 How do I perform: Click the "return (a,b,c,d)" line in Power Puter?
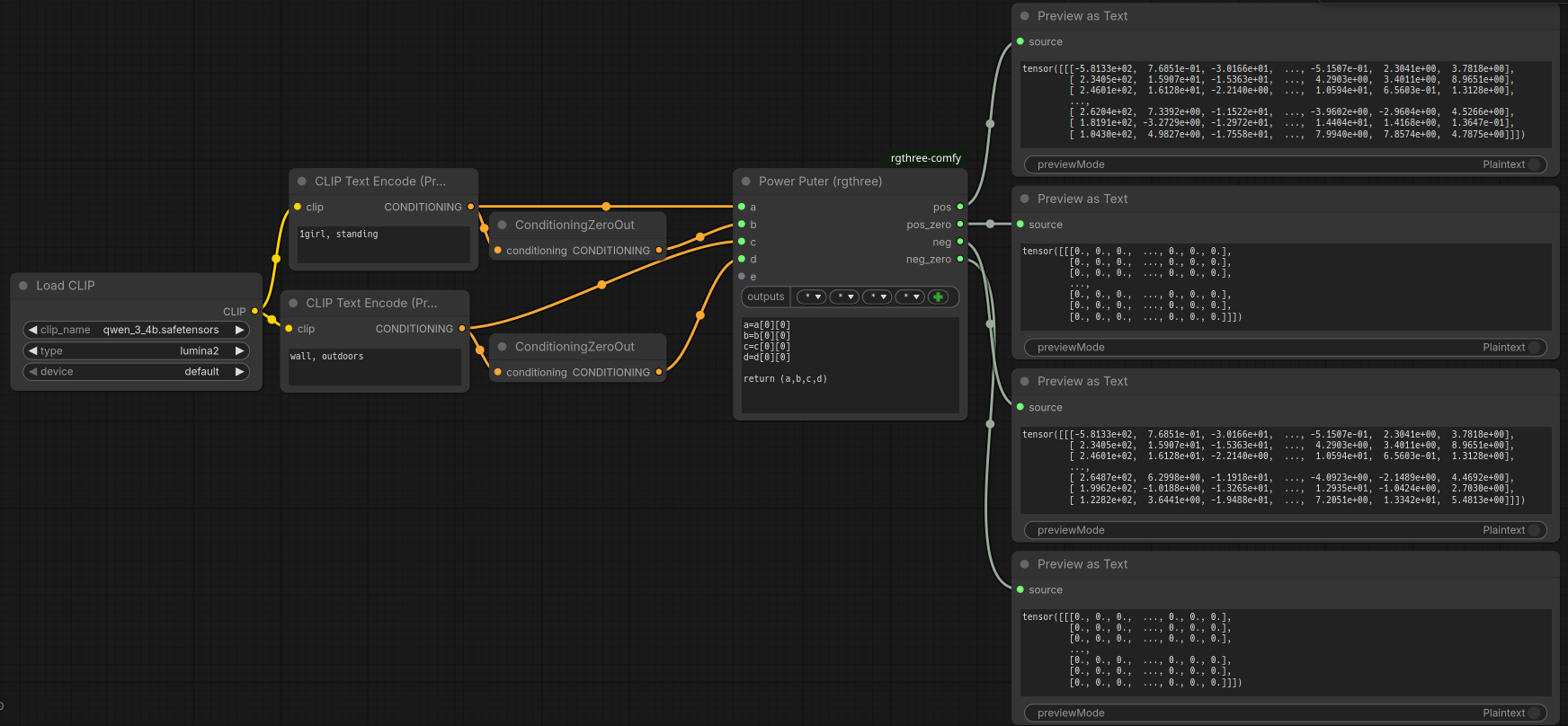pos(785,379)
